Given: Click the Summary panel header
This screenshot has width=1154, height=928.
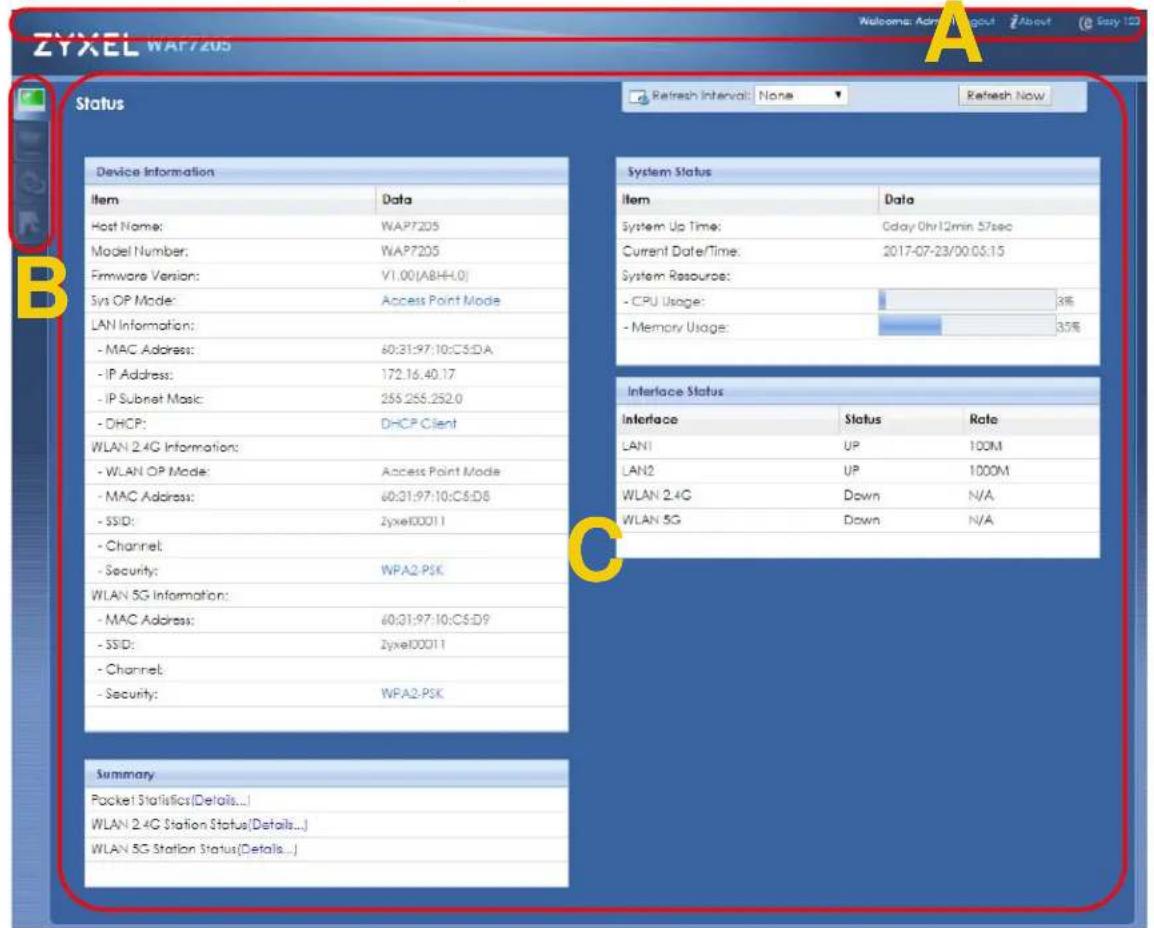Looking at the screenshot, I should tap(327, 774).
